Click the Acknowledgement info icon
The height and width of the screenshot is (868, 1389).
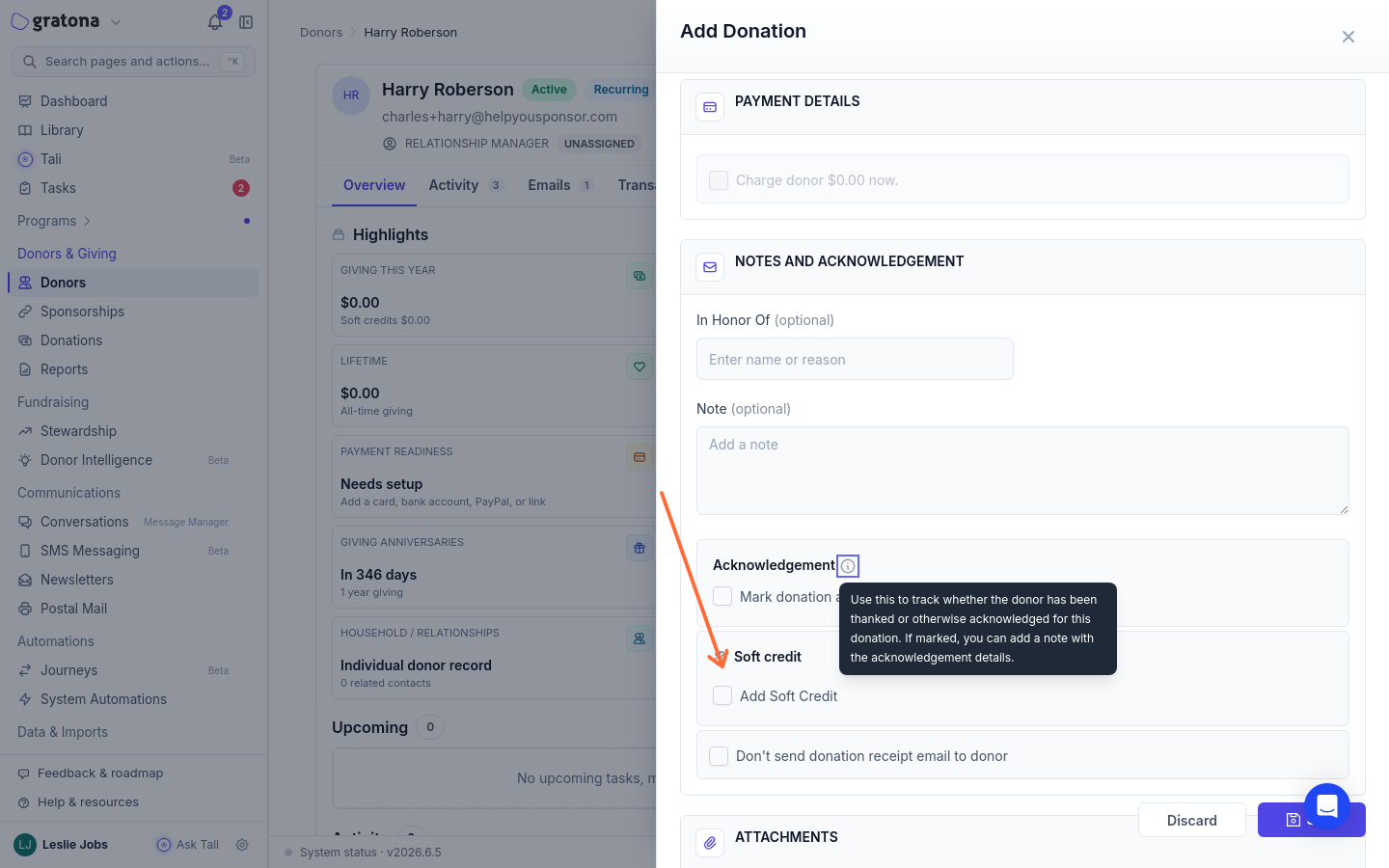pyautogui.click(x=848, y=566)
